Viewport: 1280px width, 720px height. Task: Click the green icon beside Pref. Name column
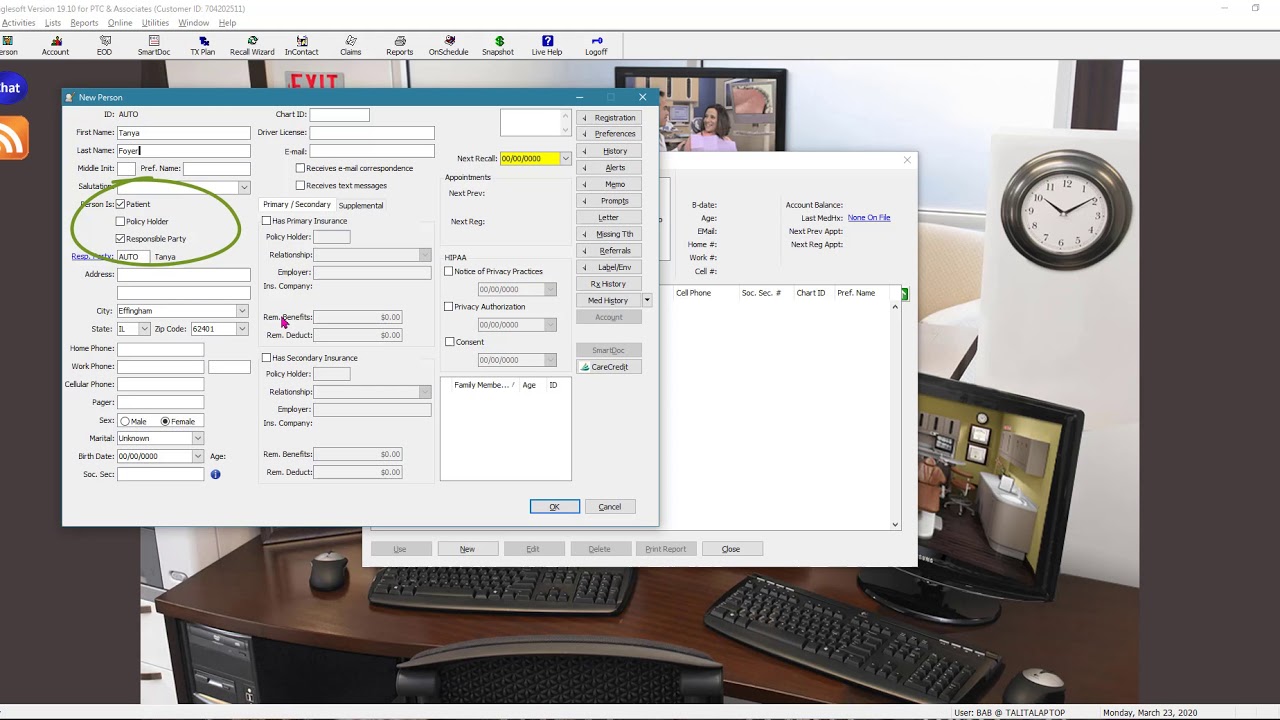click(x=905, y=293)
